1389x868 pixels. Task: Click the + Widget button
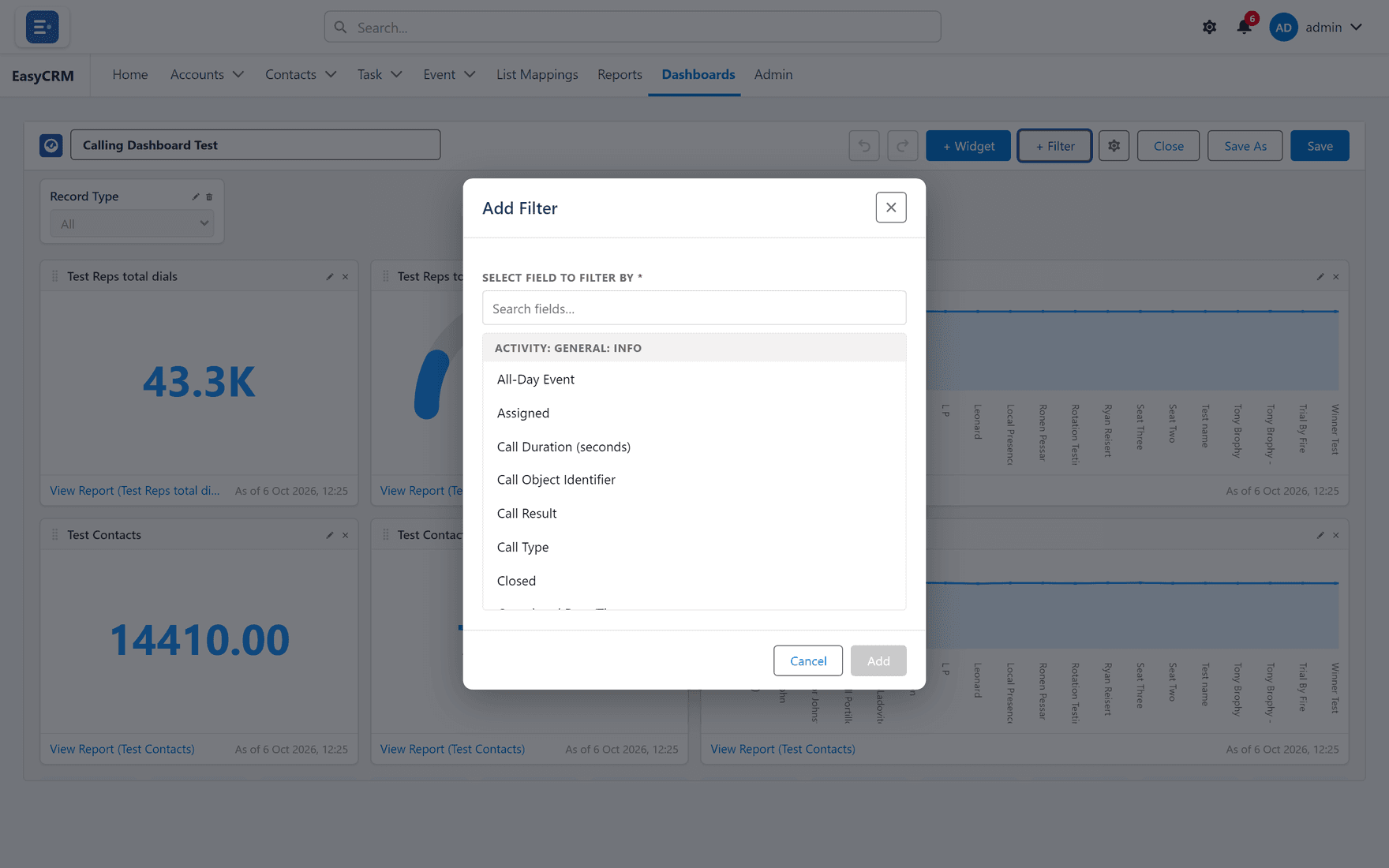(968, 146)
